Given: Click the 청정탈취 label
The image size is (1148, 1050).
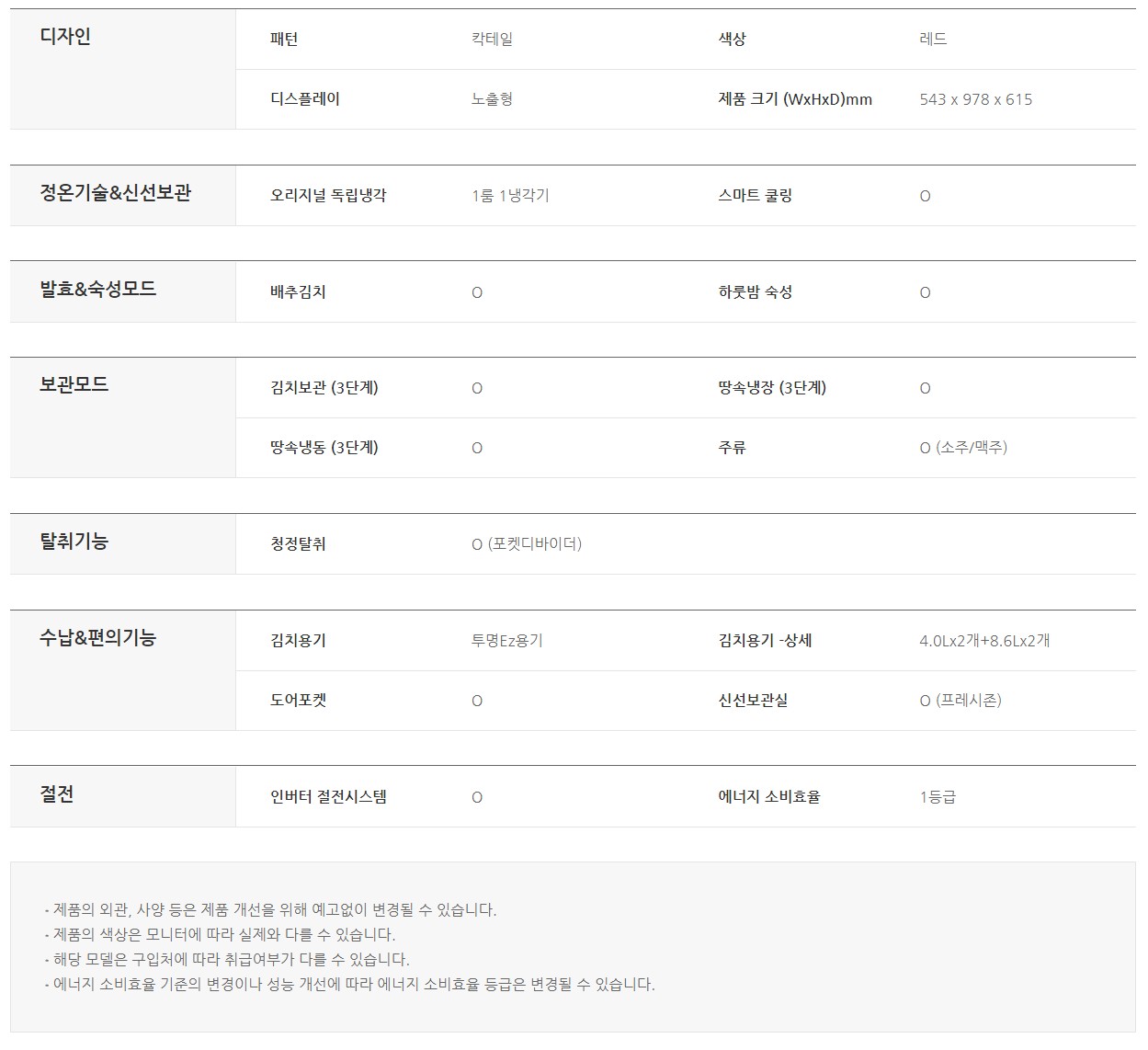Looking at the screenshot, I should [298, 544].
